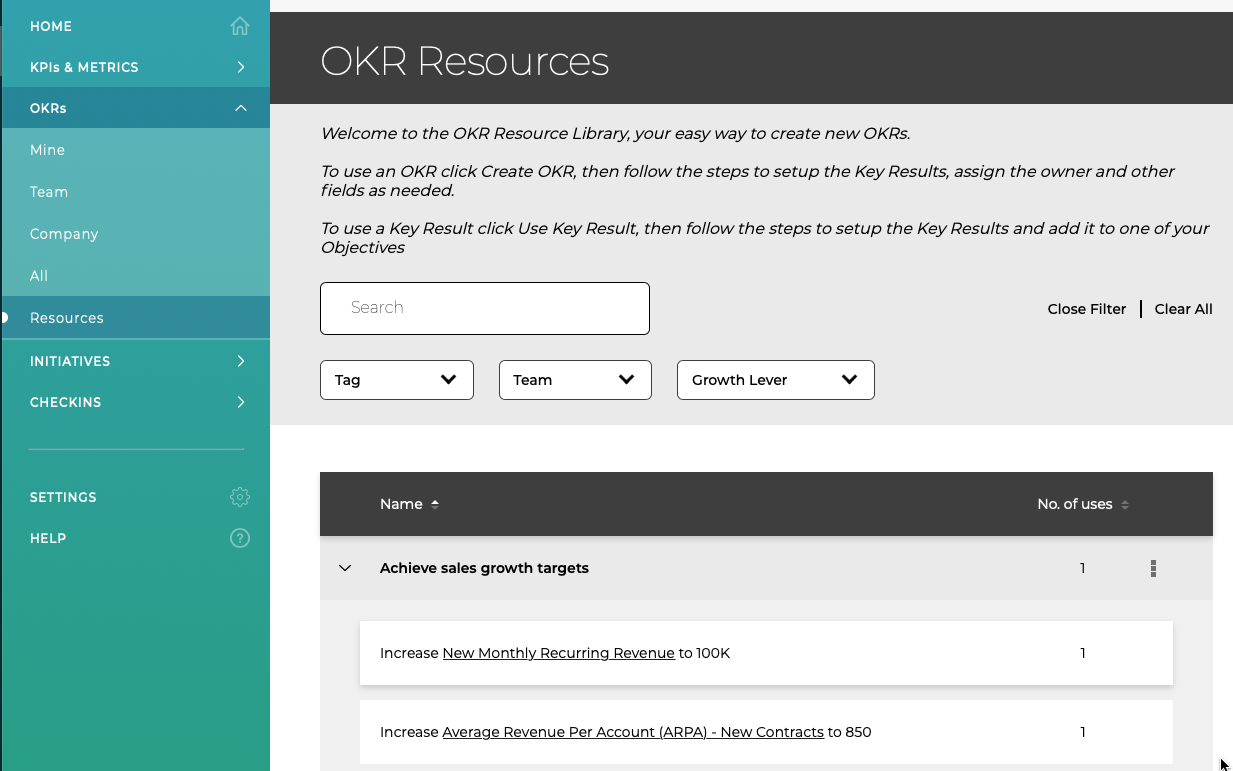Image resolution: width=1233 pixels, height=771 pixels.
Task: Click the OKR Resources page heading
Action: click(464, 61)
